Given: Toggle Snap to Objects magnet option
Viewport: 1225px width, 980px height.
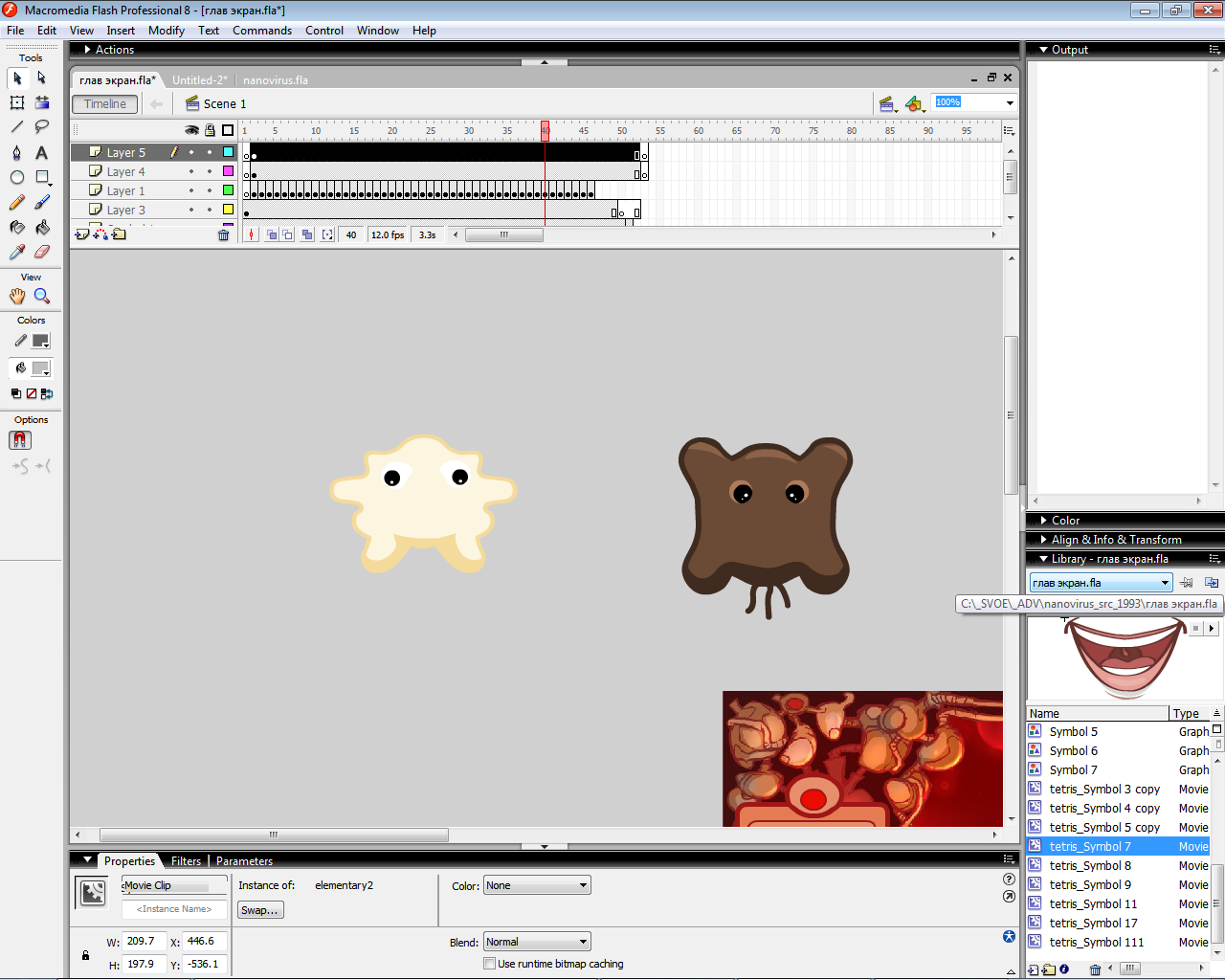Looking at the screenshot, I should click(x=20, y=440).
